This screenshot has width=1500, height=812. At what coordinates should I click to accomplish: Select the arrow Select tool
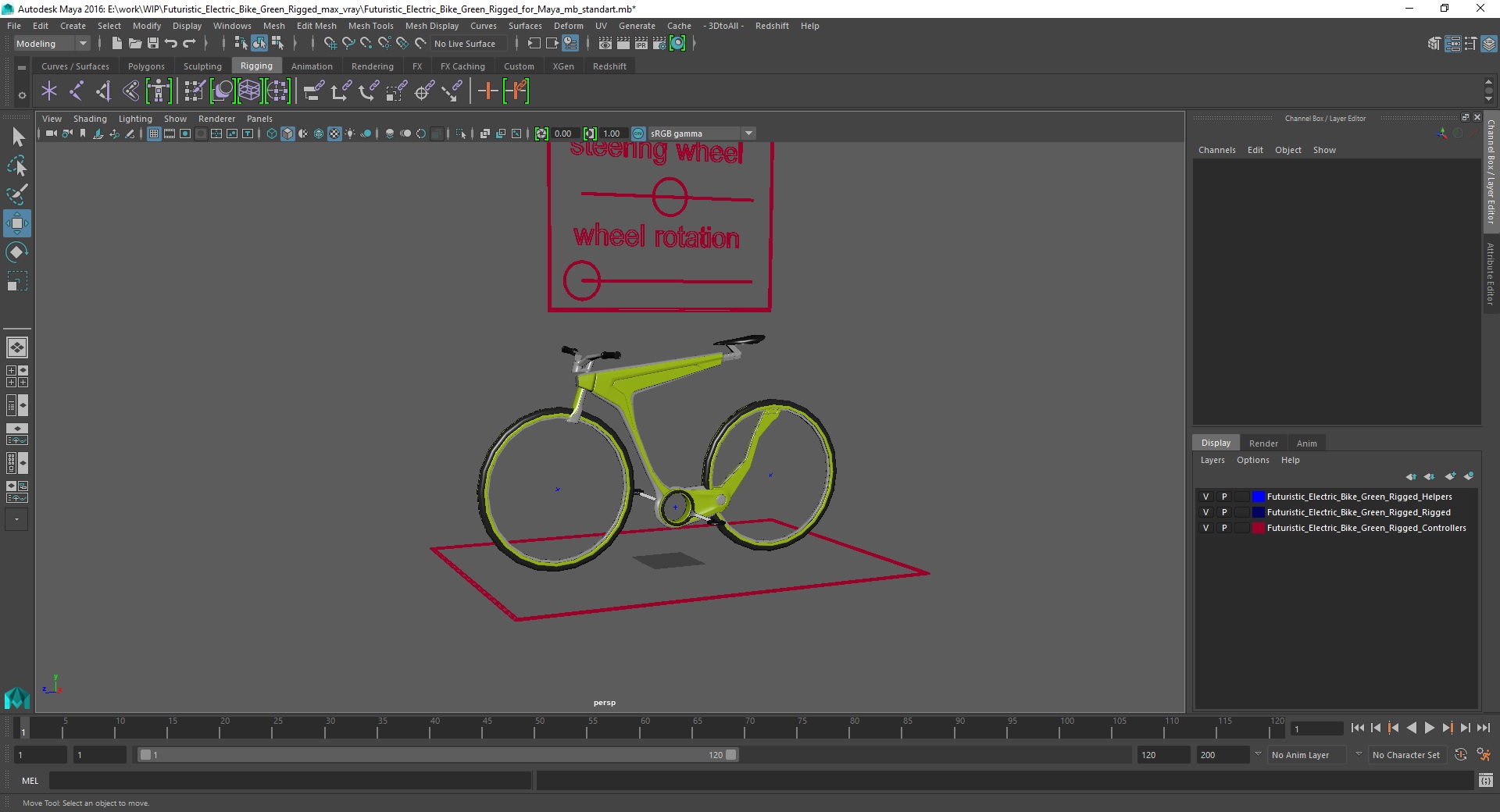click(17, 137)
